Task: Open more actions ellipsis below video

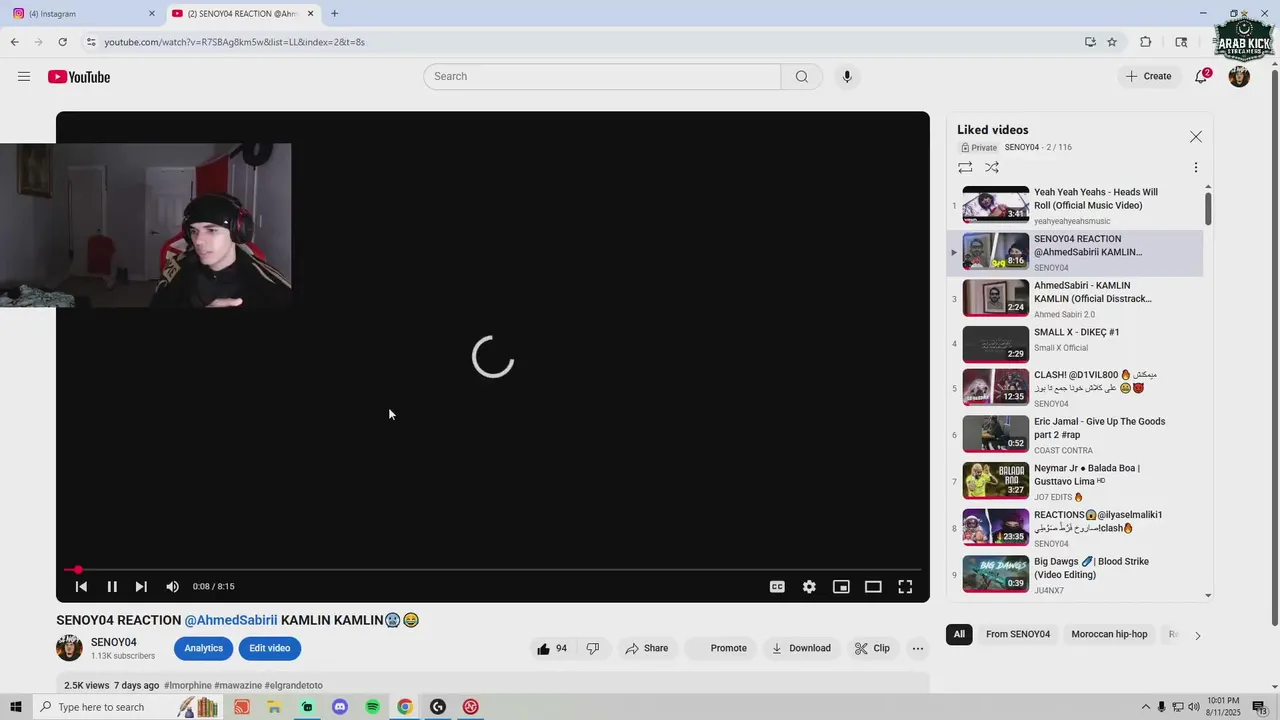Action: (x=918, y=648)
